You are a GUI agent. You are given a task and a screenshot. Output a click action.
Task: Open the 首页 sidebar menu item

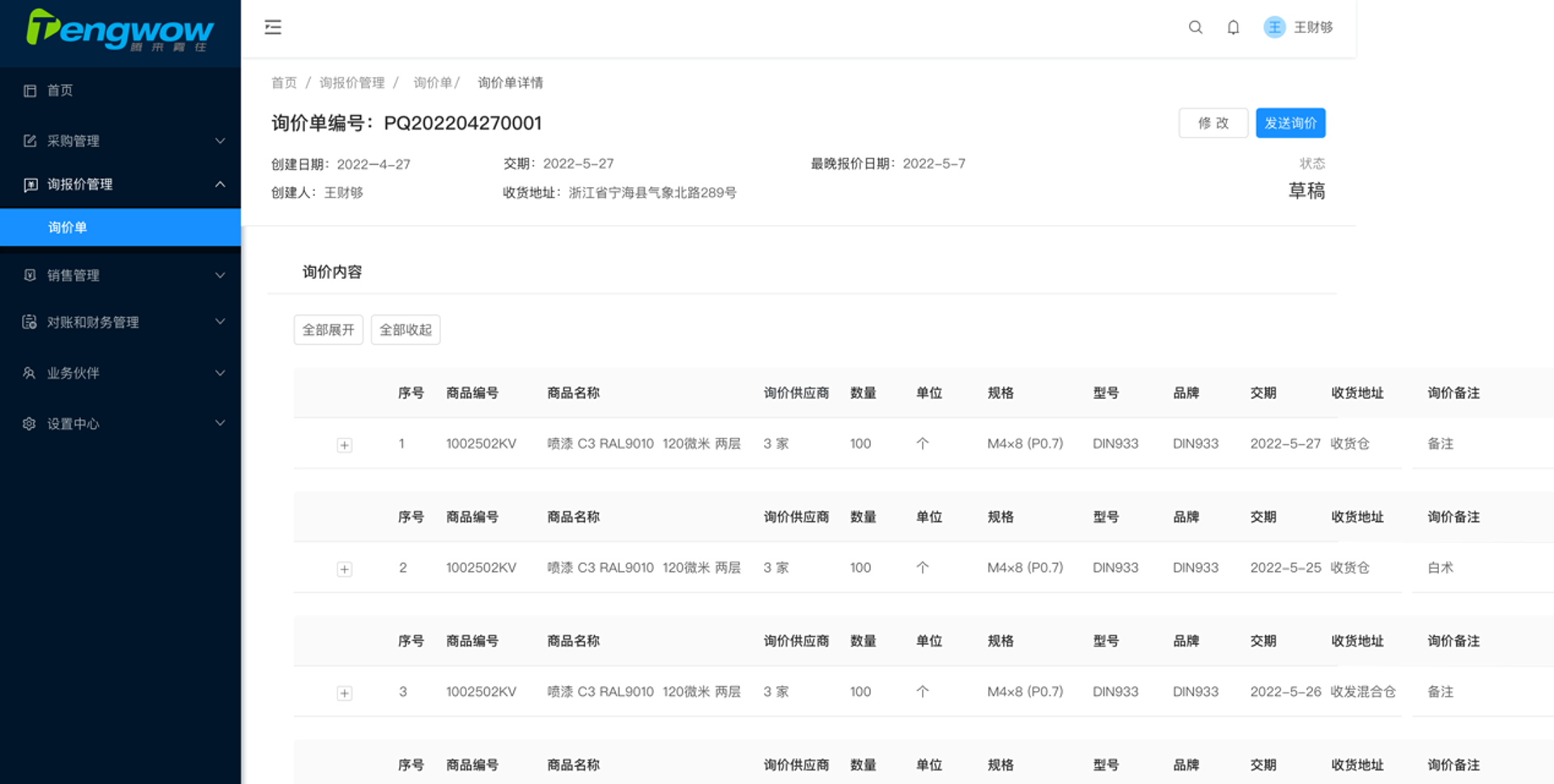(121, 91)
